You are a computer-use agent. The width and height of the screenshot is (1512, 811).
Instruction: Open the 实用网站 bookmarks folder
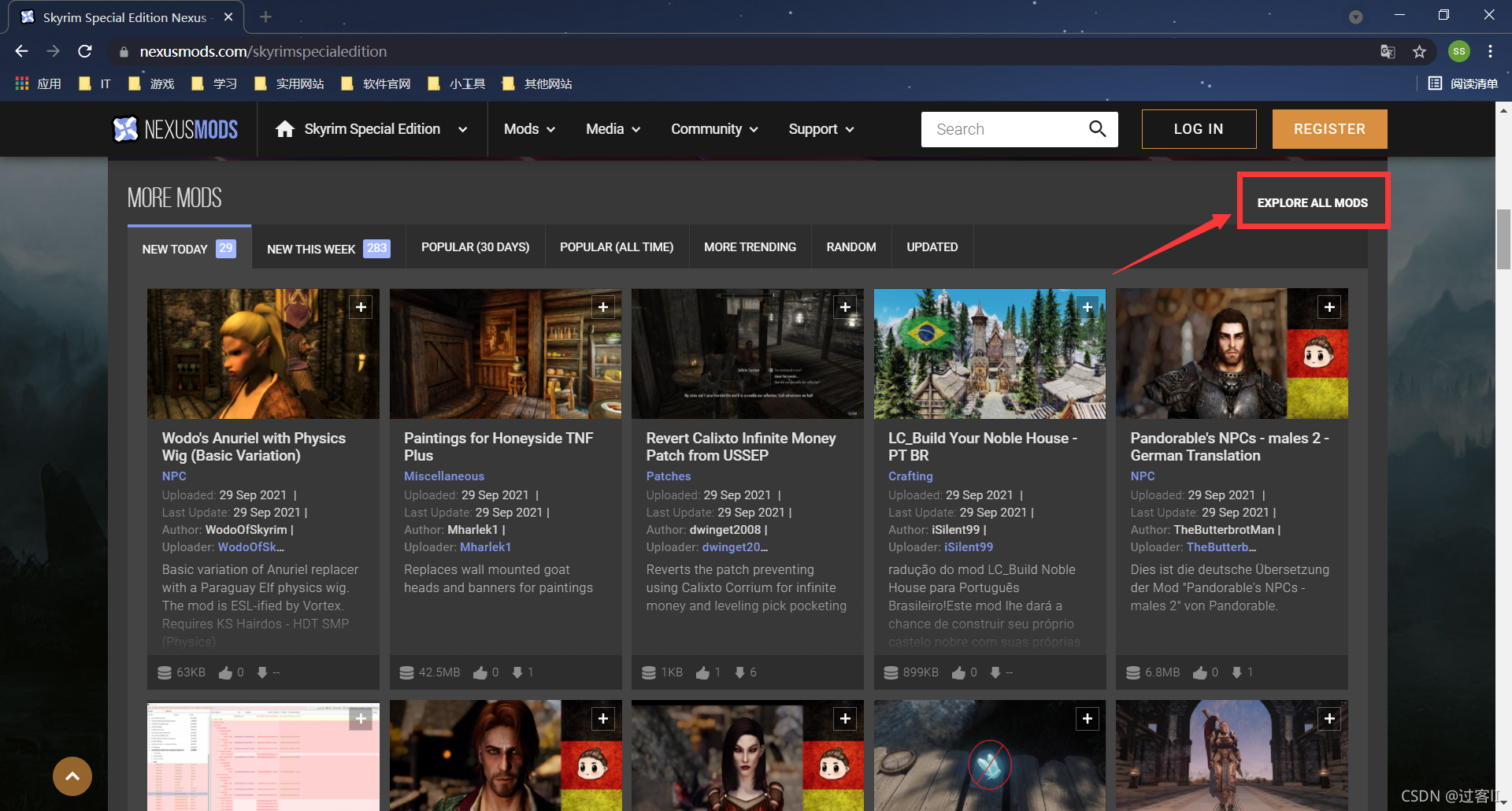[290, 83]
